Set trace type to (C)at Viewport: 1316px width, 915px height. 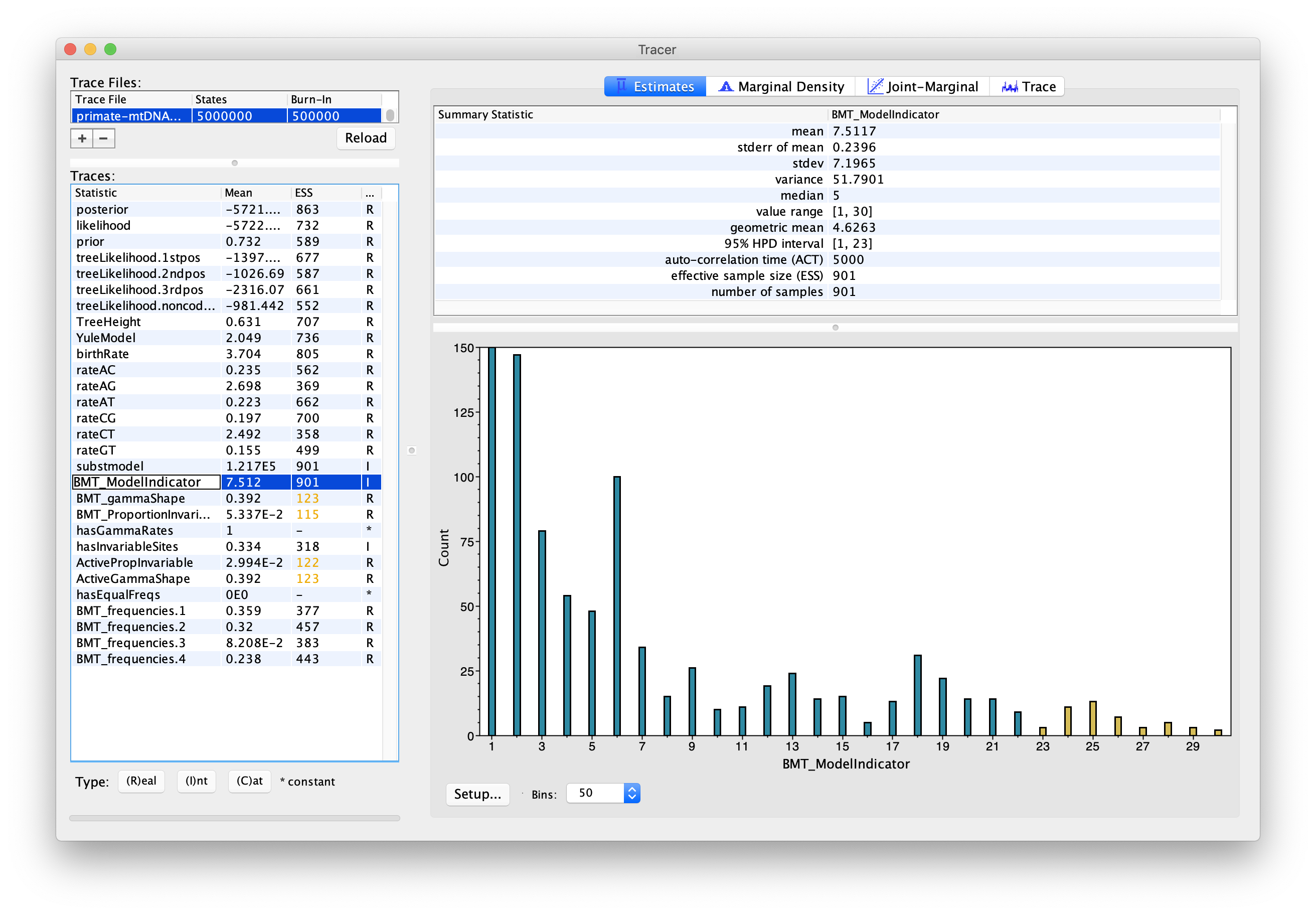click(x=249, y=781)
